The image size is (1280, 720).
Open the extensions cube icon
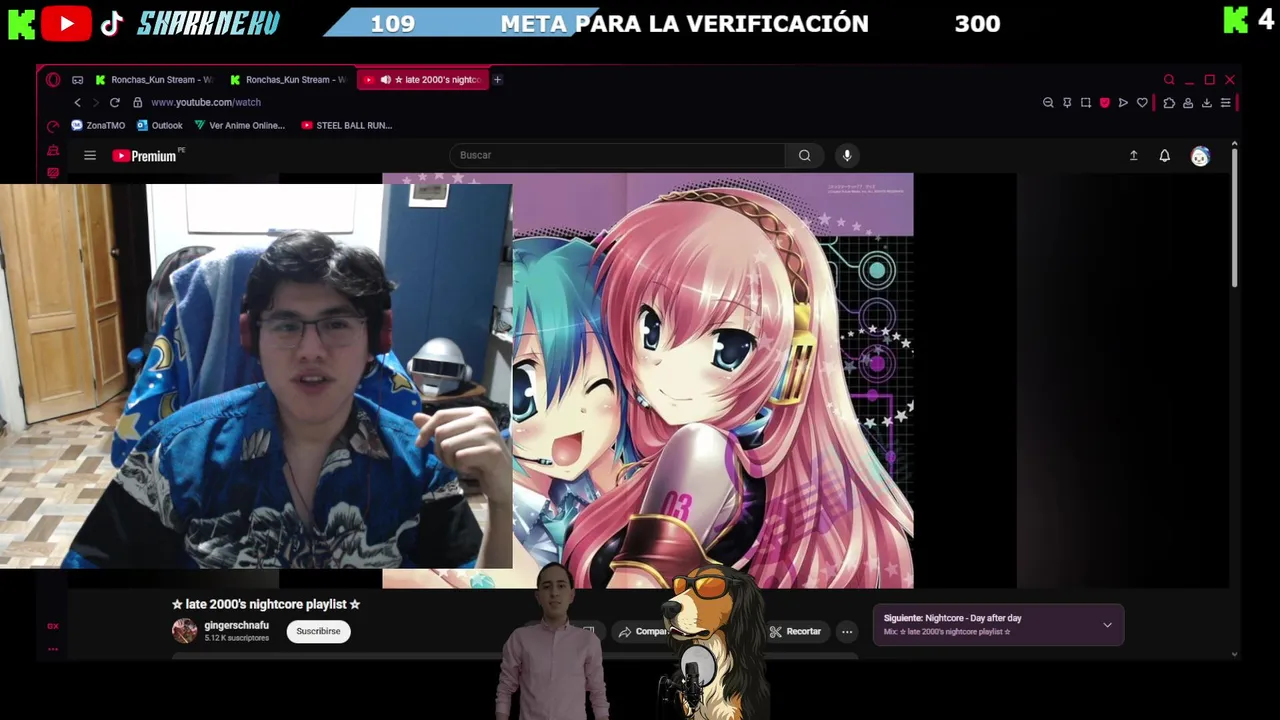[1169, 102]
